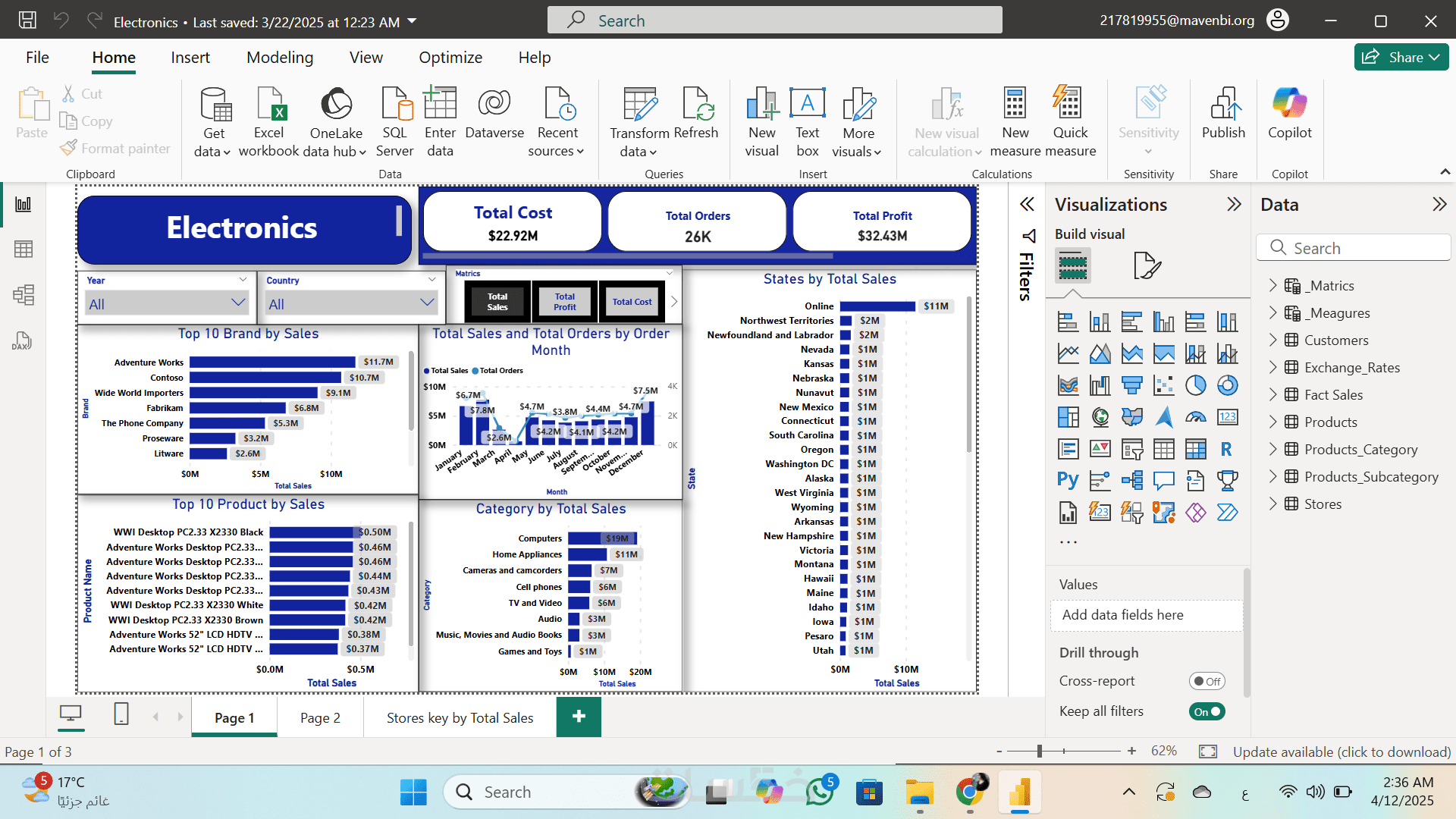Screen dimensions: 1456x819
Task: Expand the _Matrics table
Action: (1273, 285)
